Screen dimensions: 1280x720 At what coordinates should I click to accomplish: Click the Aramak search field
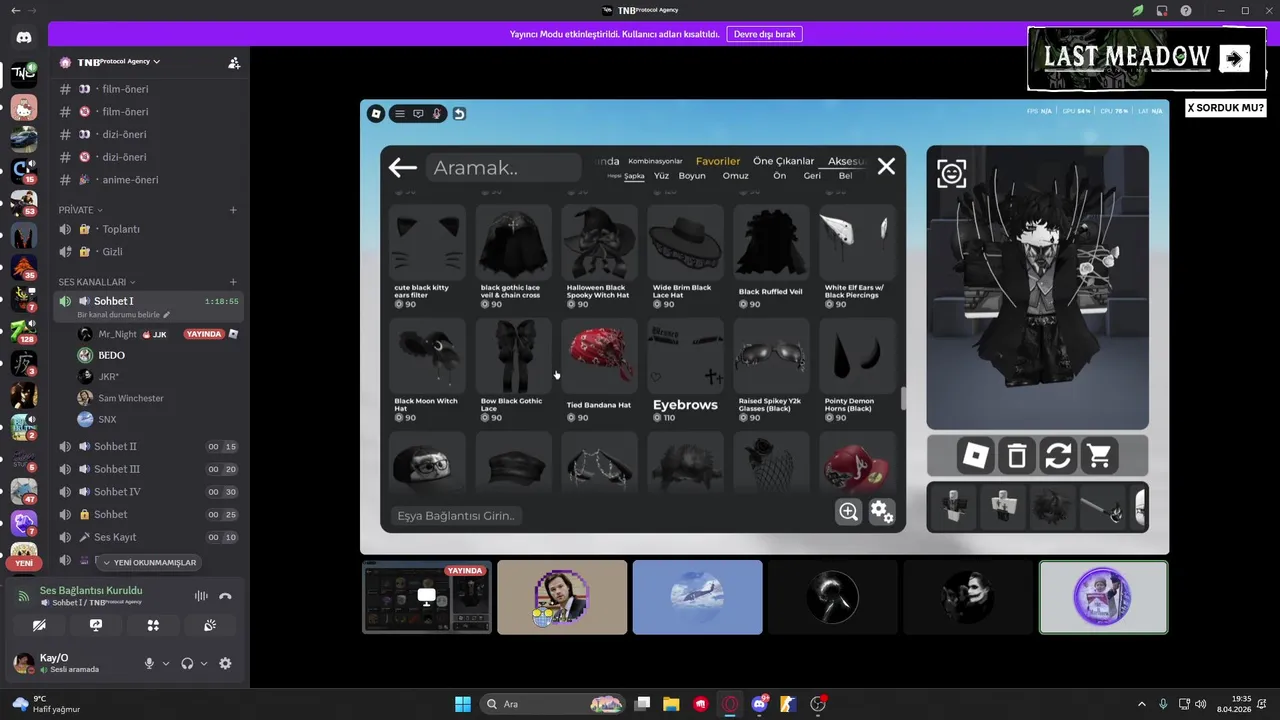coord(503,168)
